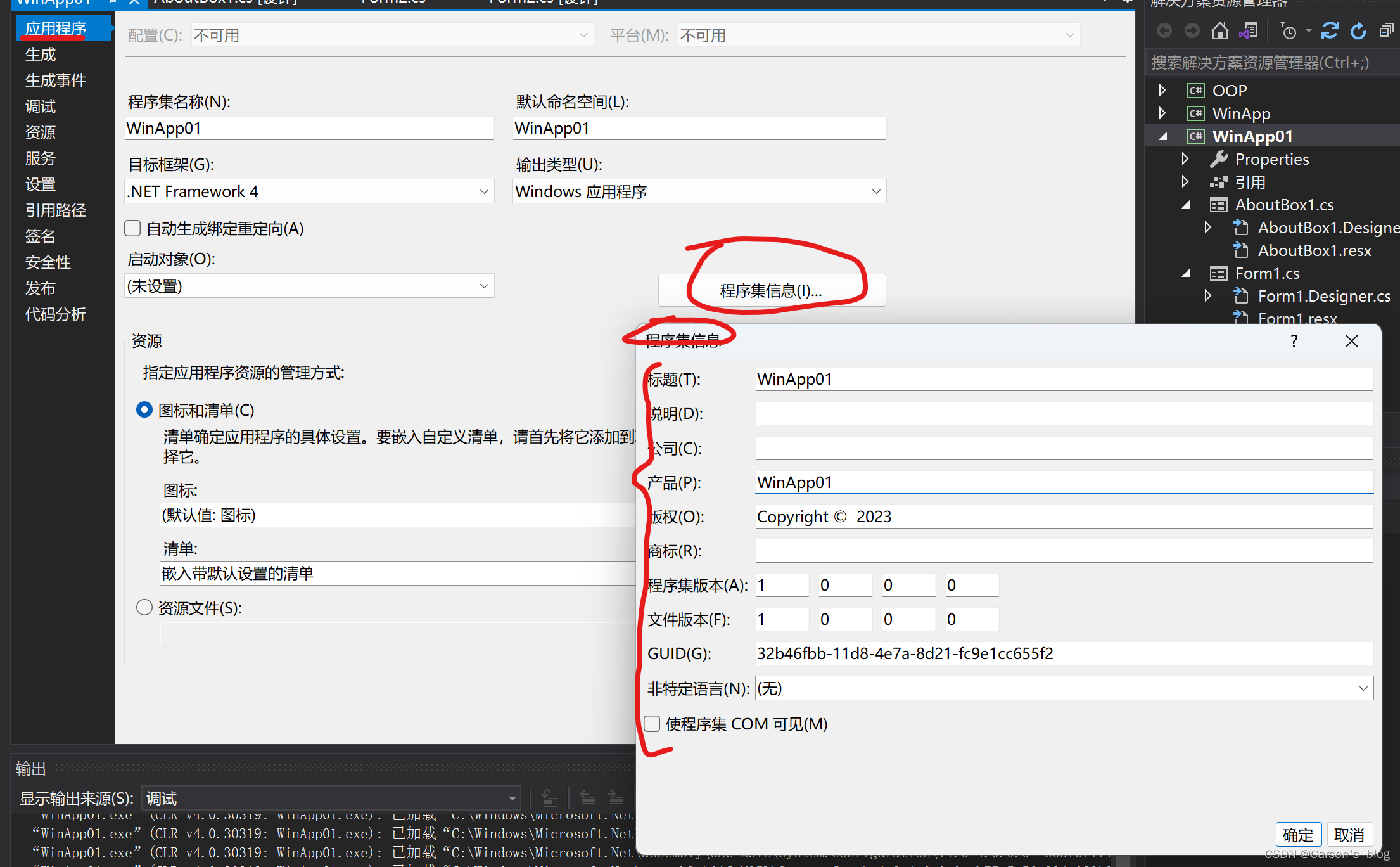Click the 程序集信息(I)... button
Viewport: 1400px width, 867px height.
tap(772, 291)
